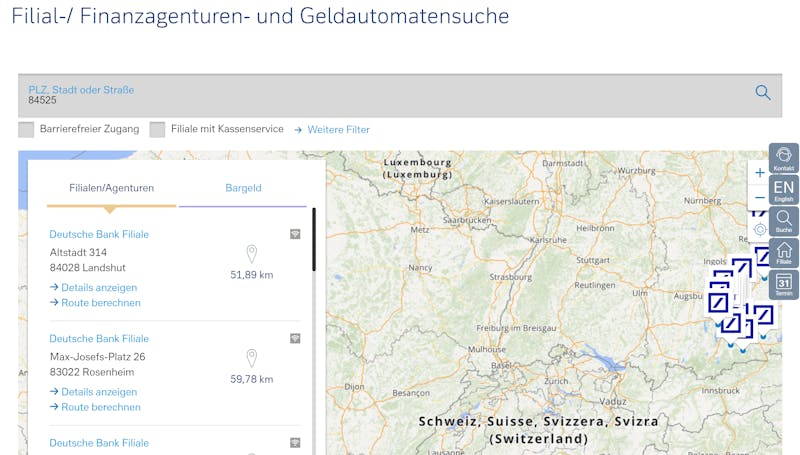
Task: Open the third Deutsche Bank Filiale link
Action: tap(99, 443)
